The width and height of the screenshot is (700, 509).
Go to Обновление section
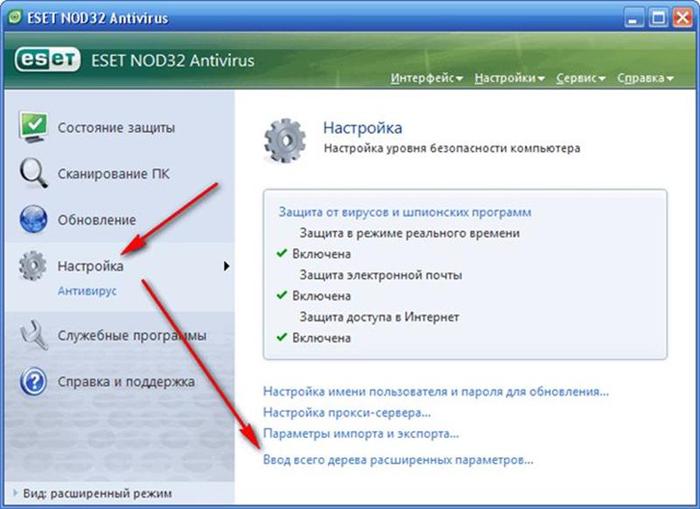[96, 220]
